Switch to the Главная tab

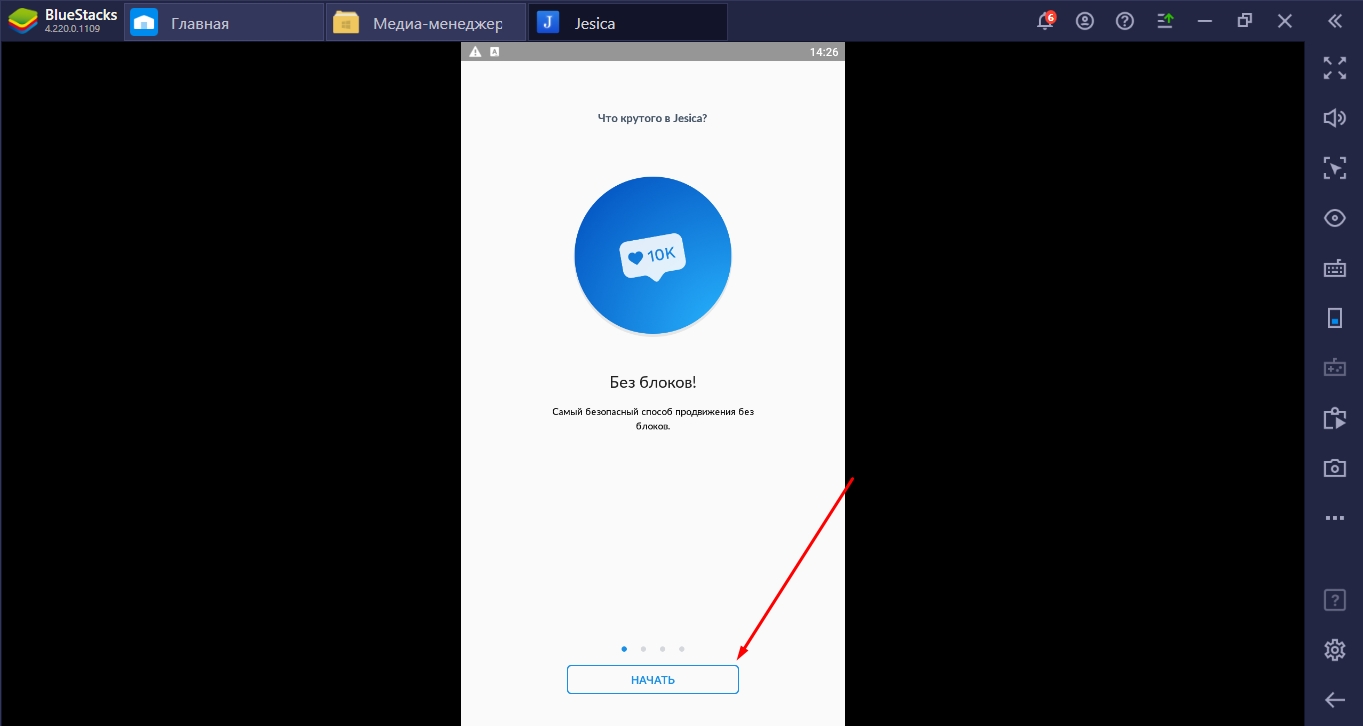click(x=224, y=22)
